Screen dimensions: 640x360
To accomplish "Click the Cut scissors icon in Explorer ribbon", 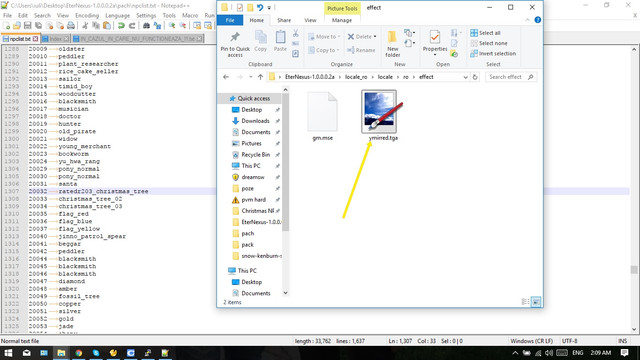I will point(296,33).
